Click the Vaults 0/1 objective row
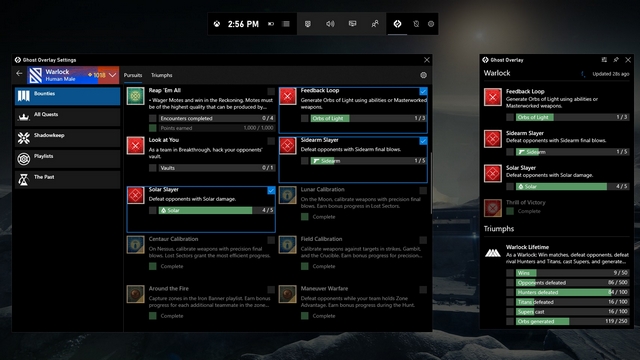The image size is (640, 360). click(217, 168)
